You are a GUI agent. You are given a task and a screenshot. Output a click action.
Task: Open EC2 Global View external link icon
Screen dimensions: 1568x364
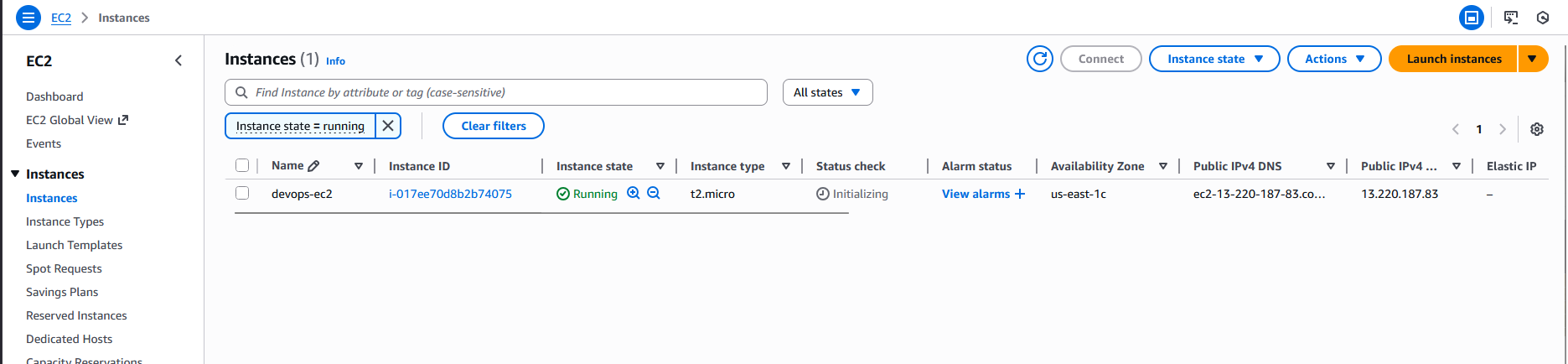[123, 120]
